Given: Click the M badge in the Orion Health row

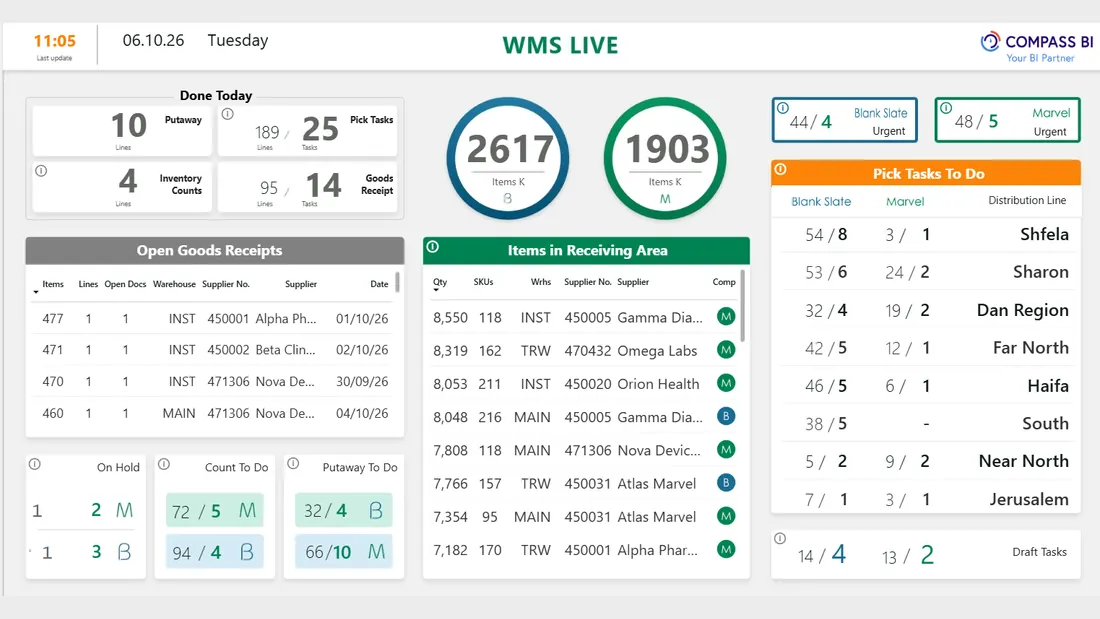Looking at the screenshot, I should pyautogui.click(x=726, y=383).
